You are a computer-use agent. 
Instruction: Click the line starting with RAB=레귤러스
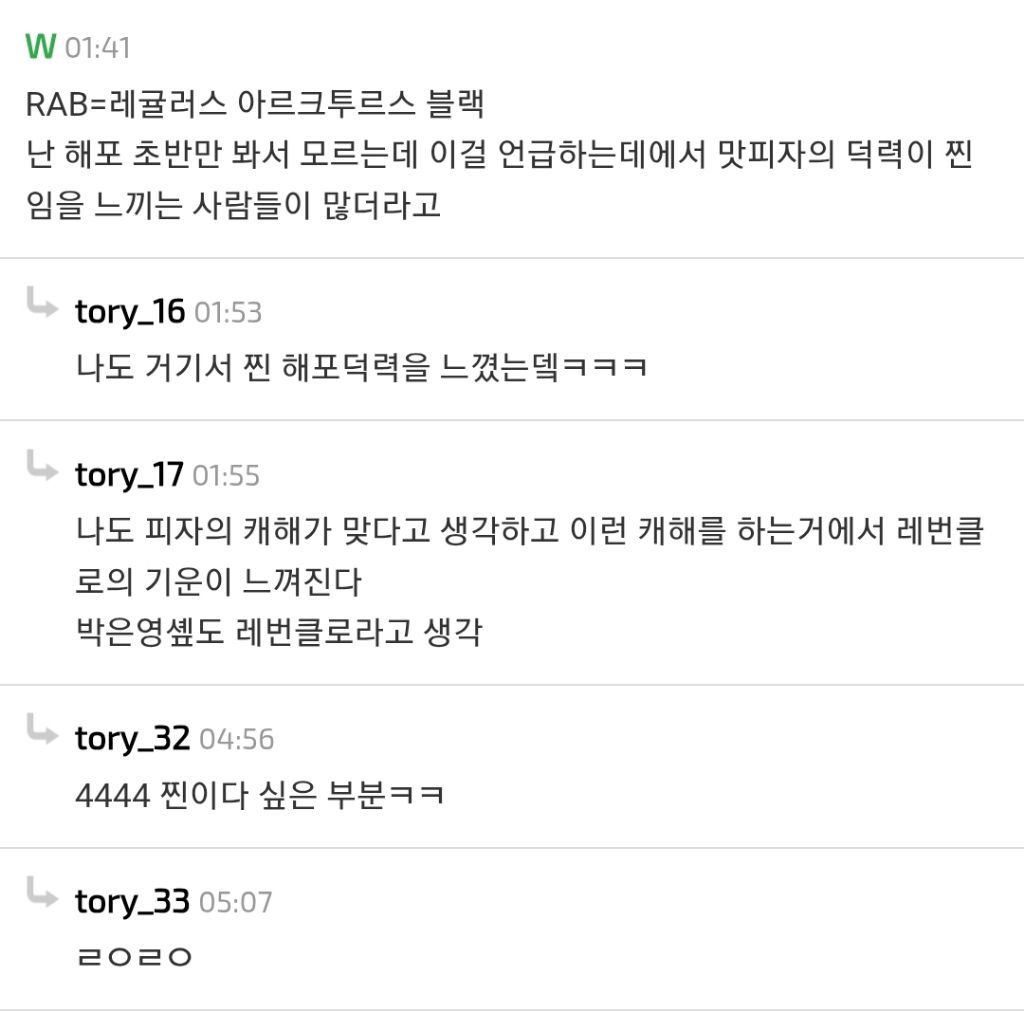point(255,104)
